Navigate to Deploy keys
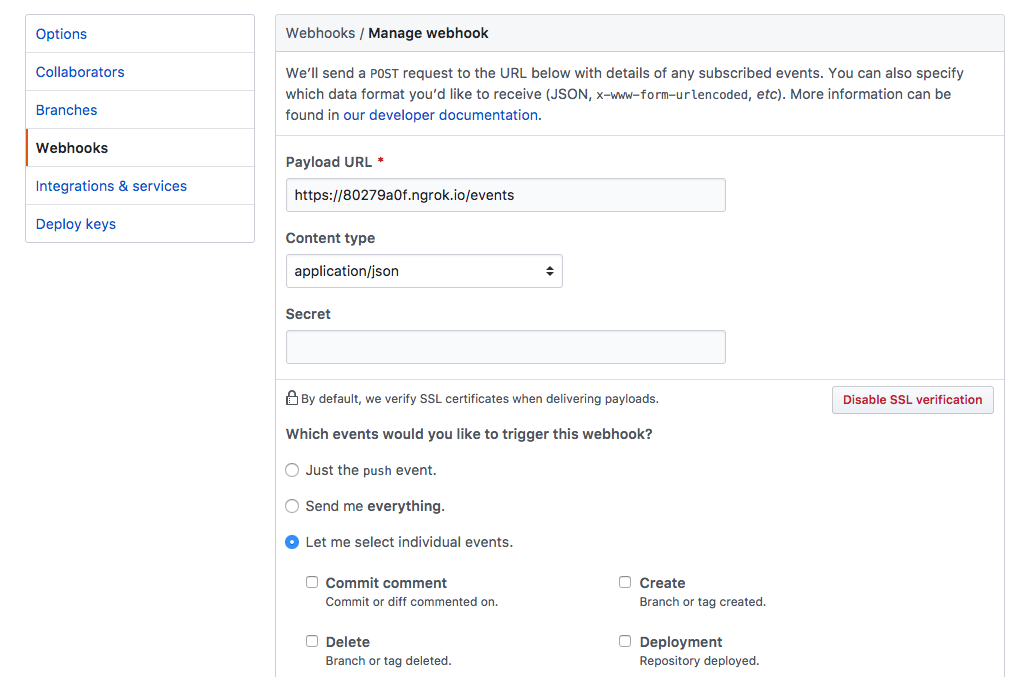 tap(76, 224)
